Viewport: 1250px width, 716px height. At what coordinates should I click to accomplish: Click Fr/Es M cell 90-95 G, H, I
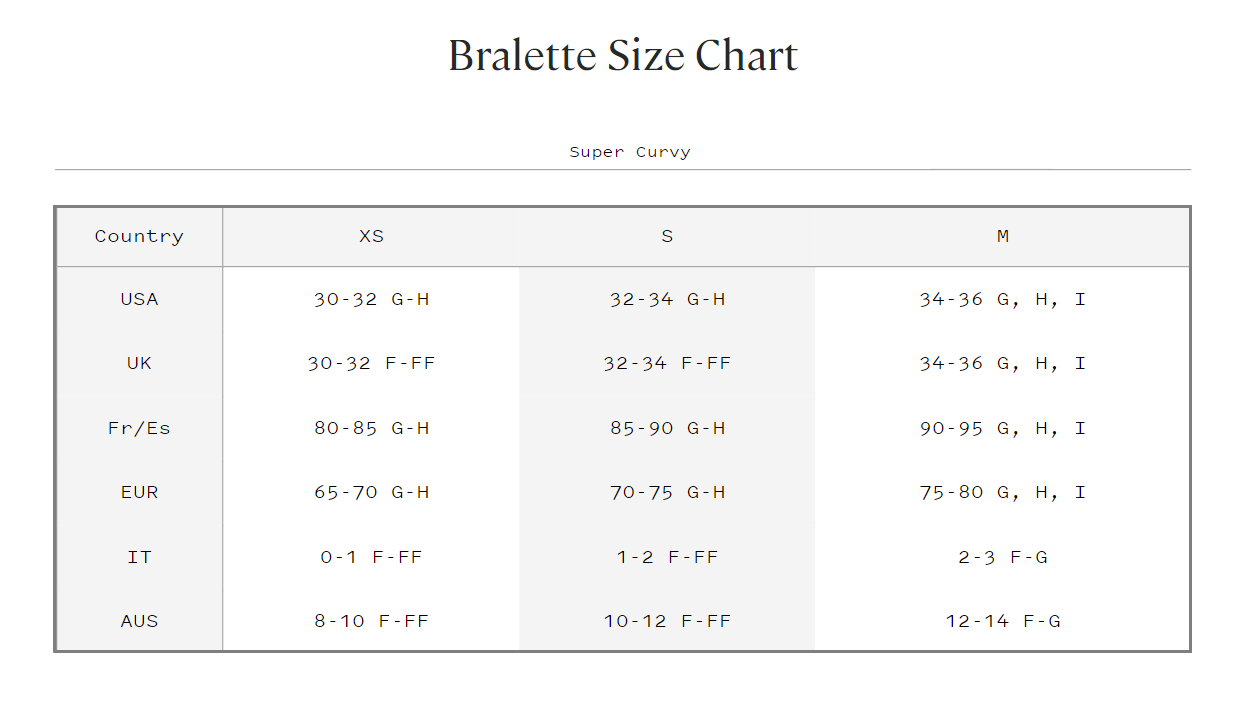1002,428
